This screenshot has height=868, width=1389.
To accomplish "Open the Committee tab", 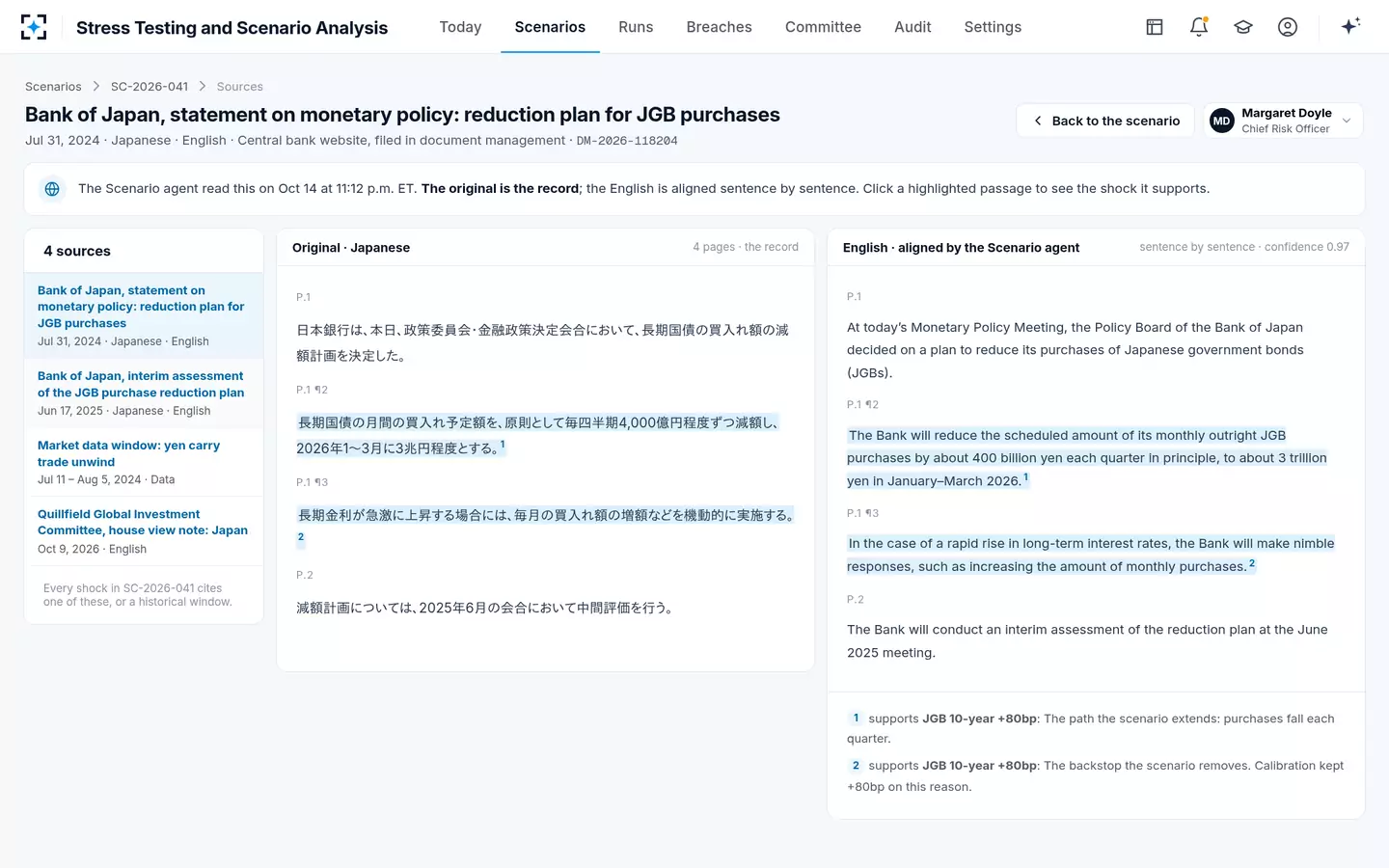I will click(823, 27).
